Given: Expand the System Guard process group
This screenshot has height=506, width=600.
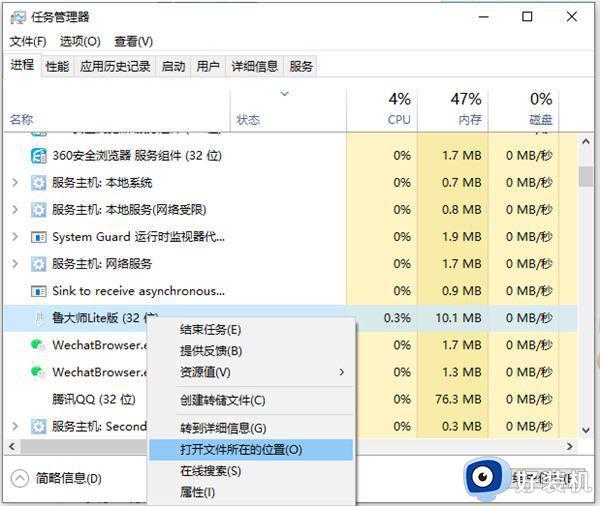Looking at the screenshot, I should tap(15, 237).
